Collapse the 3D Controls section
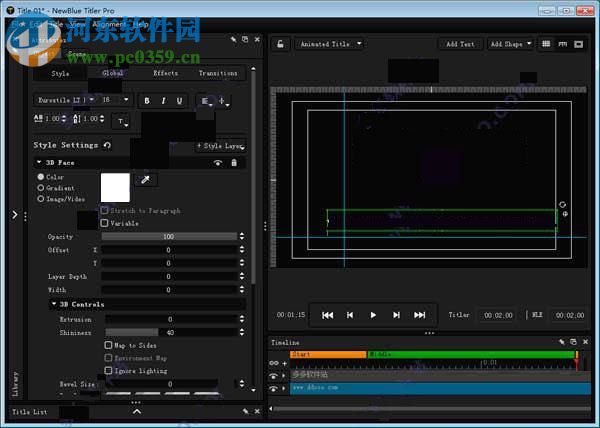This screenshot has height=428, width=600. coord(54,304)
